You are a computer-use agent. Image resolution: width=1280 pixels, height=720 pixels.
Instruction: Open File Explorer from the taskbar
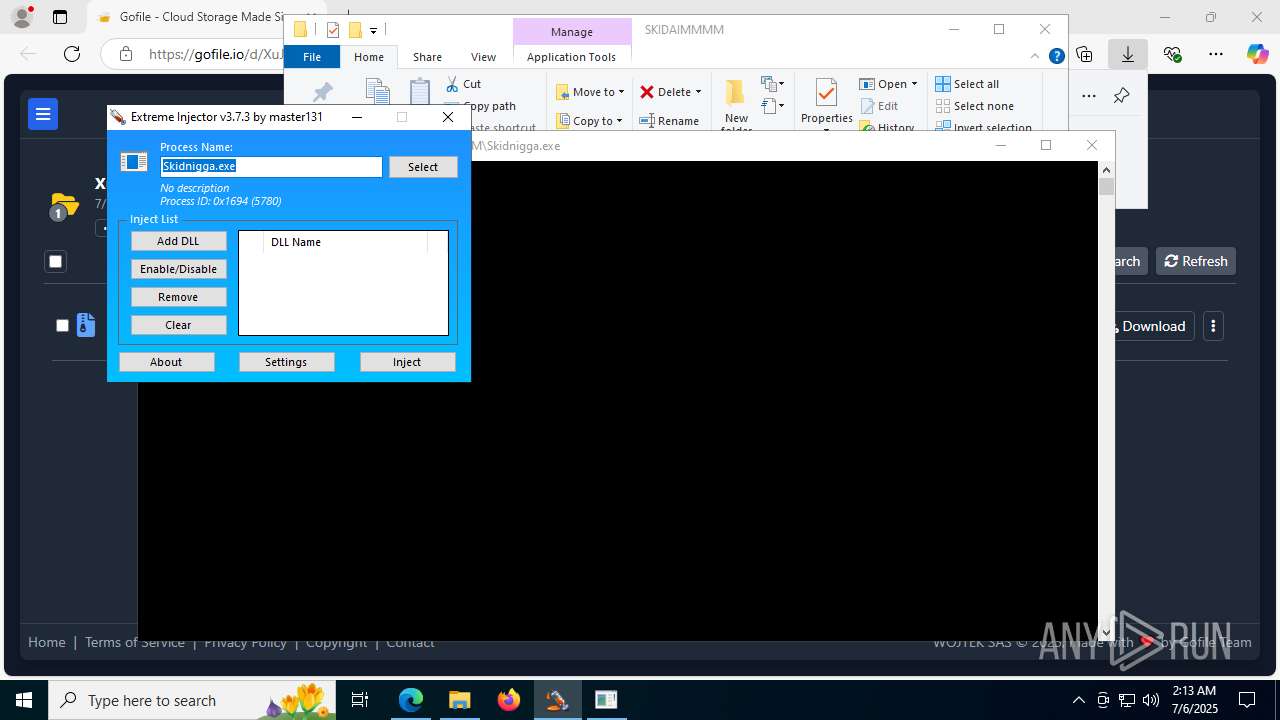pyautogui.click(x=459, y=700)
